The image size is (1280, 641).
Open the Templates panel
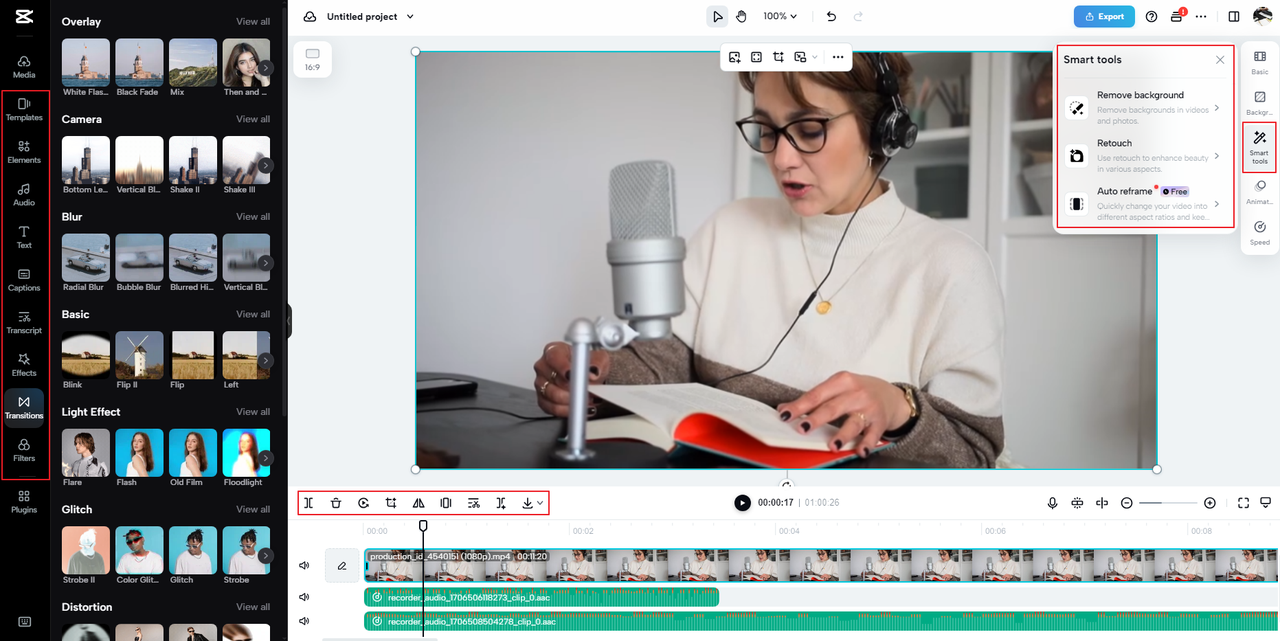24,110
